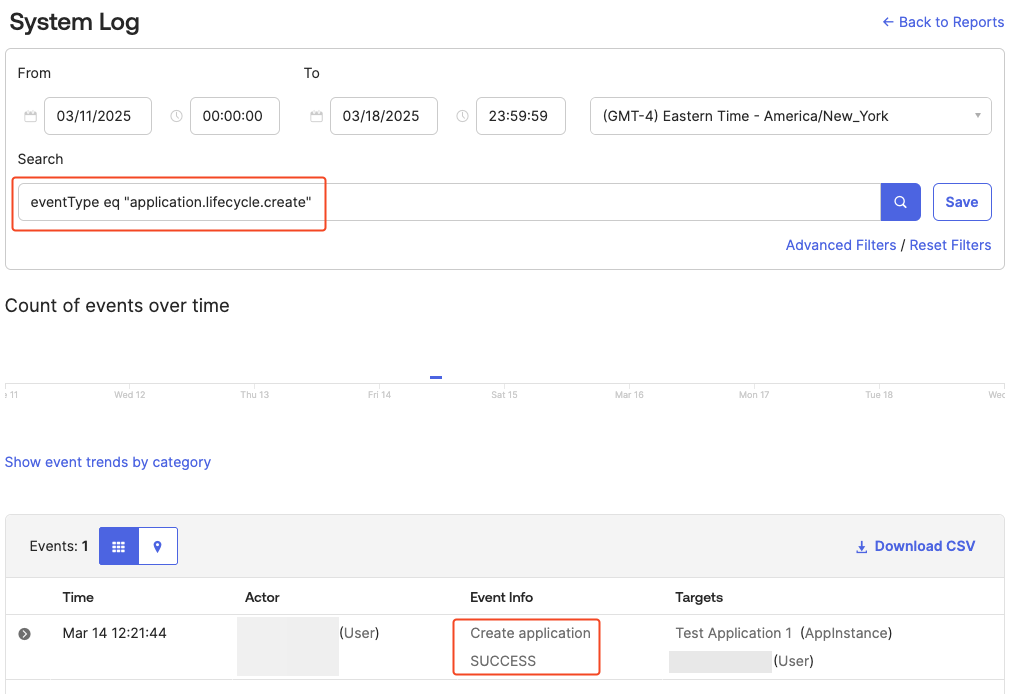
Task: Switch to map location view
Action: 157,547
